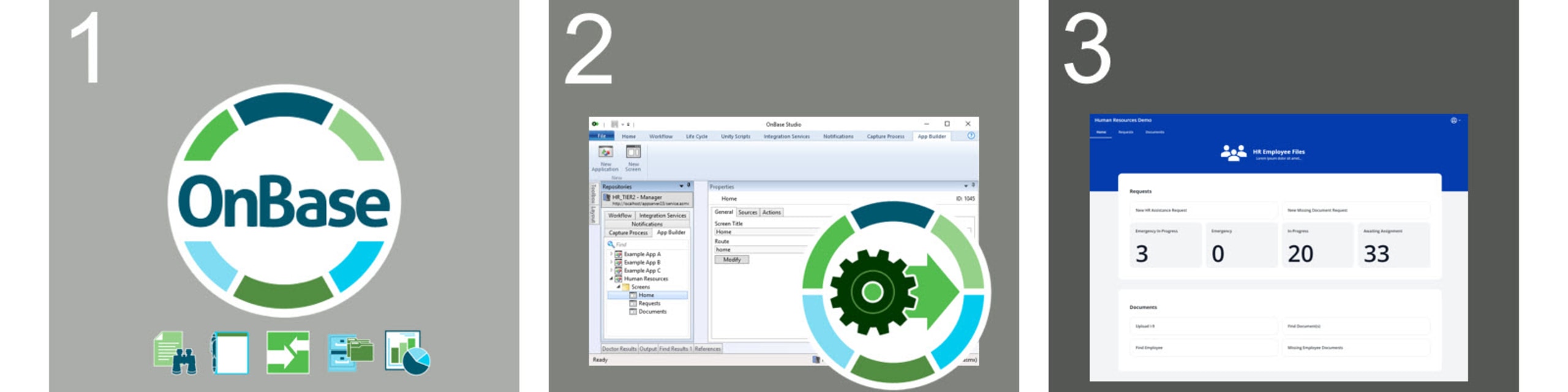Pin the Properties panel

coord(973,185)
